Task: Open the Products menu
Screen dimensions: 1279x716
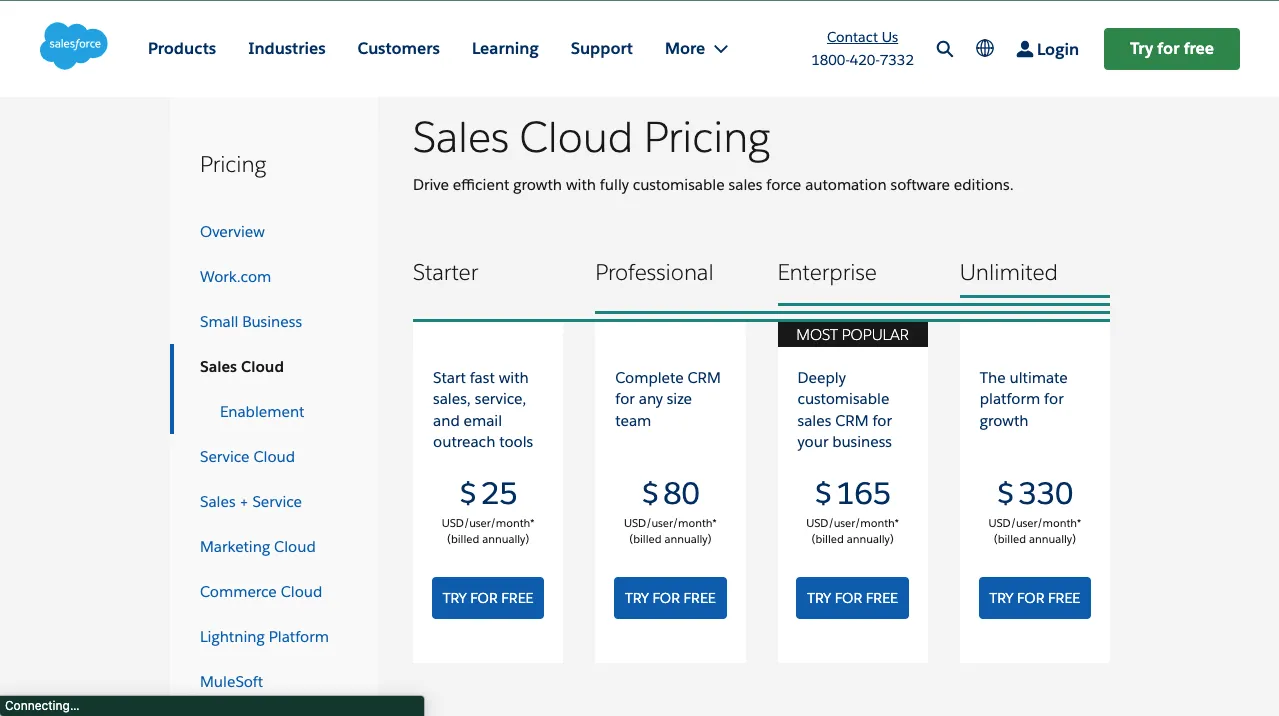Action: pos(182,48)
